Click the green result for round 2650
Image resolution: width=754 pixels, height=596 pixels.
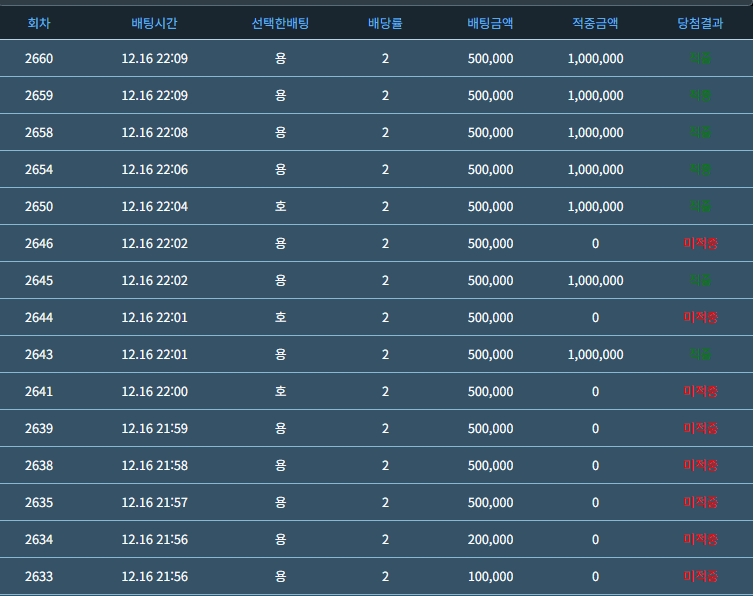pyautogui.click(x=701, y=207)
